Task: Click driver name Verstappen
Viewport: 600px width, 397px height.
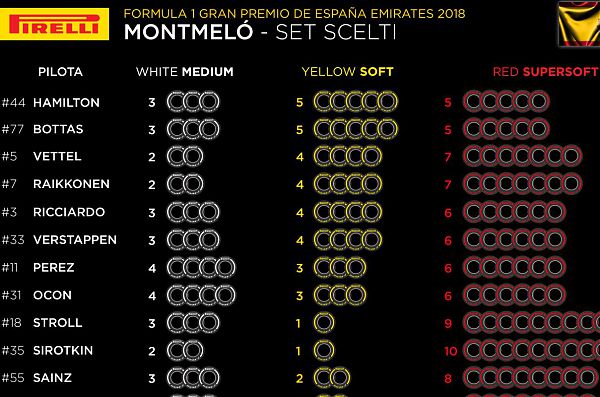Action: coord(75,240)
